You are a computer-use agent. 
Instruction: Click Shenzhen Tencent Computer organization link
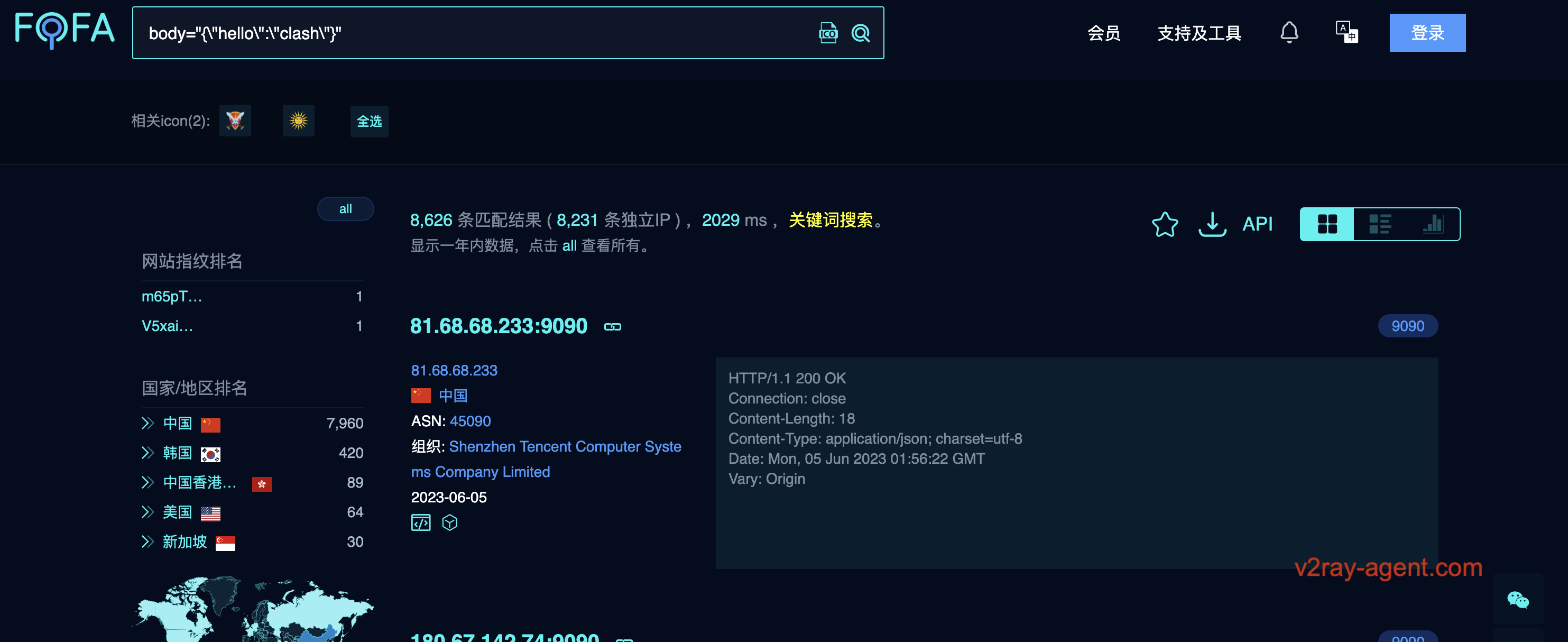point(546,459)
